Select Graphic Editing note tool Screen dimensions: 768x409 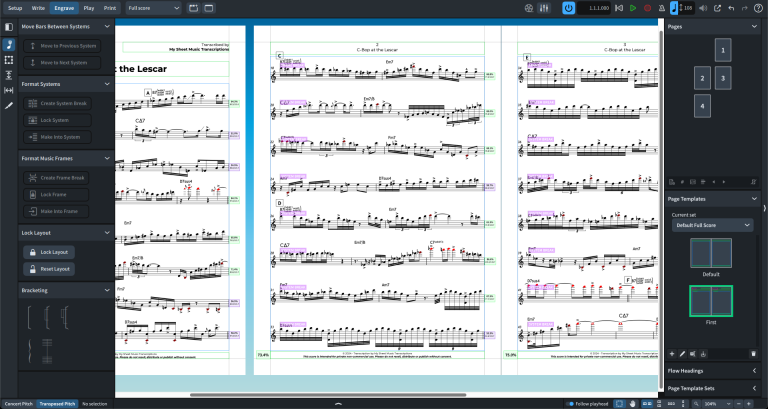[x=9, y=45]
